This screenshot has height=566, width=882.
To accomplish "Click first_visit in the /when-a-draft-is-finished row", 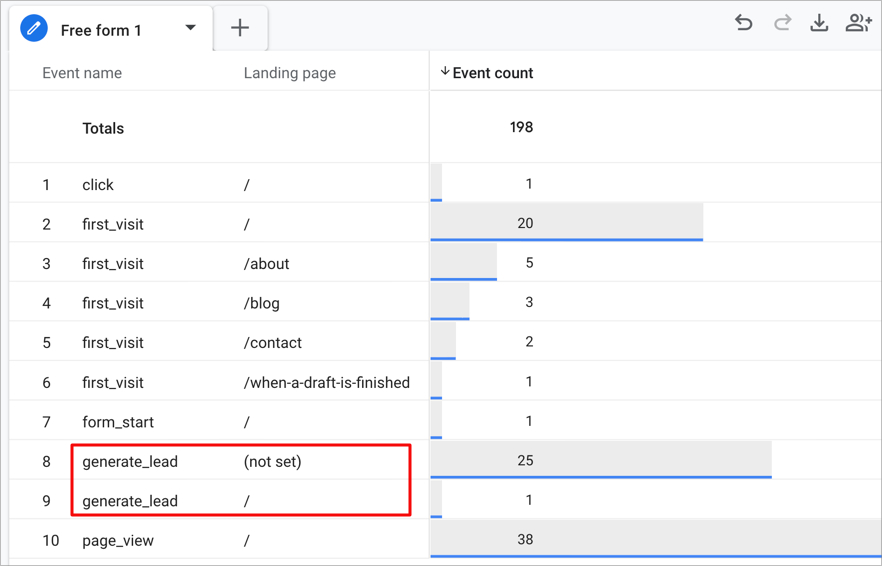I will [x=113, y=383].
